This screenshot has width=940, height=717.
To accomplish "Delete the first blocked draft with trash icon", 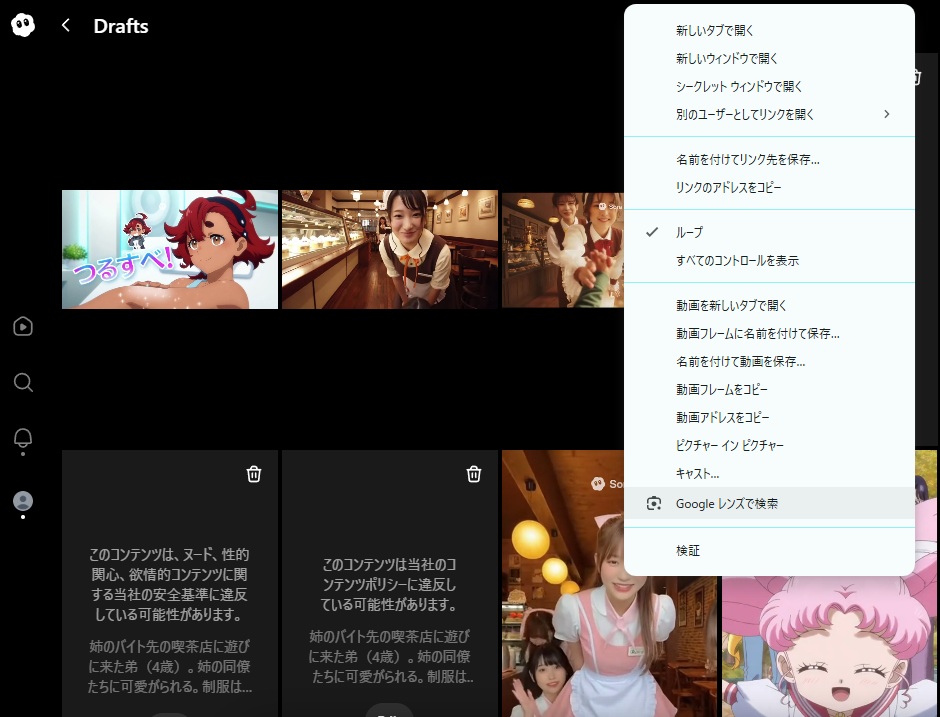I will point(254,474).
